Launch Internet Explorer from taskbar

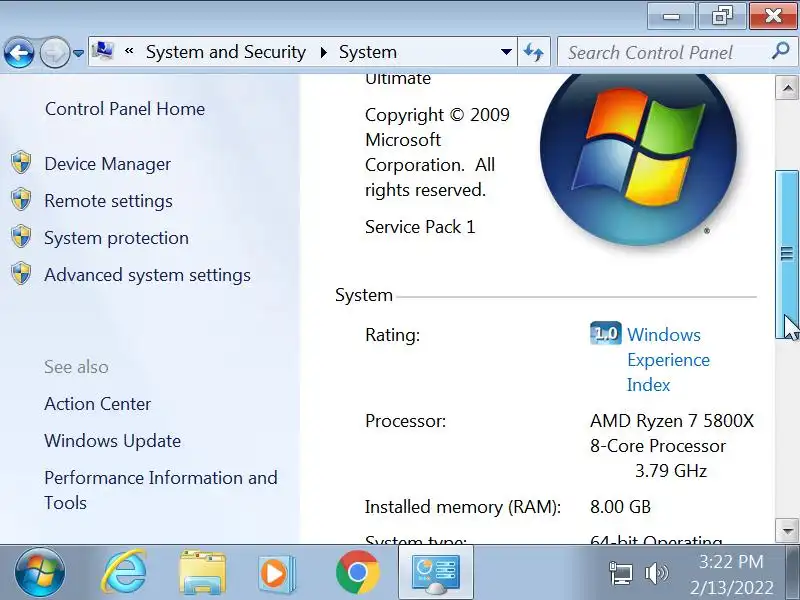(x=124, y=572)
